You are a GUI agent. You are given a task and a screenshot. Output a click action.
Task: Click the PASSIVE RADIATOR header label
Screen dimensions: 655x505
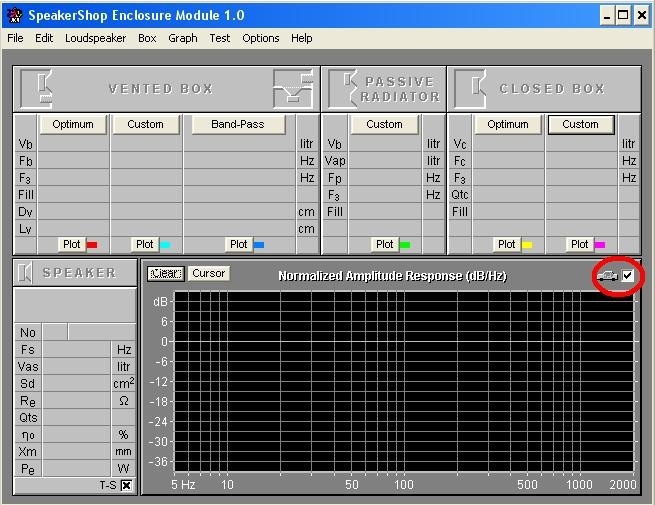[400, 89]
